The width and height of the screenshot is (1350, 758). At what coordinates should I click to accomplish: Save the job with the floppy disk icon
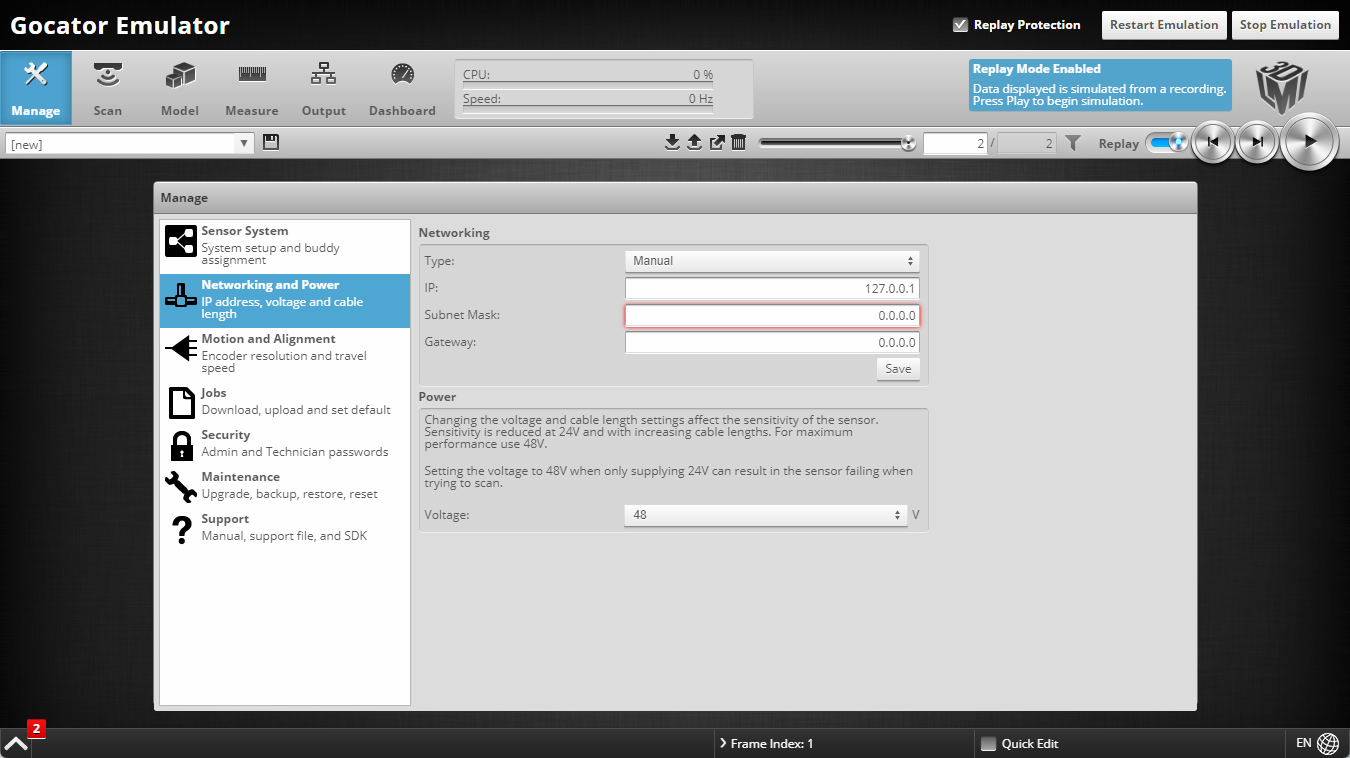271,143
